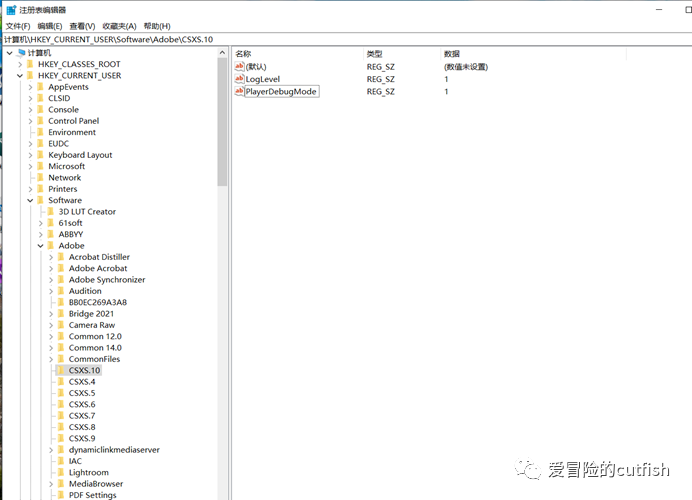This screenshot has width=692, height=500.
Task: Click the ABBYY folder icon
Action: tap(51, 234)
